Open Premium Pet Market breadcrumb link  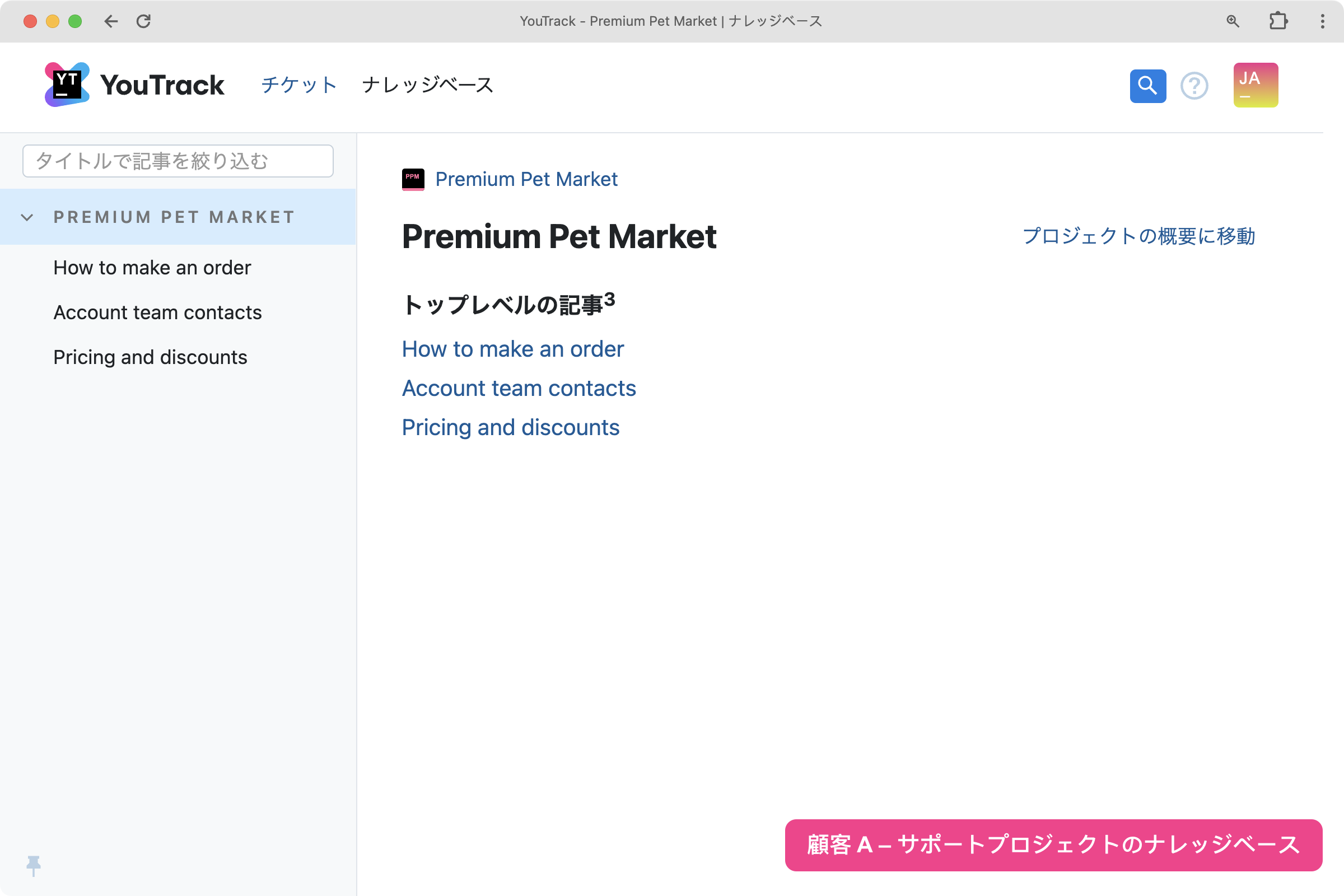tap(526, 179)
